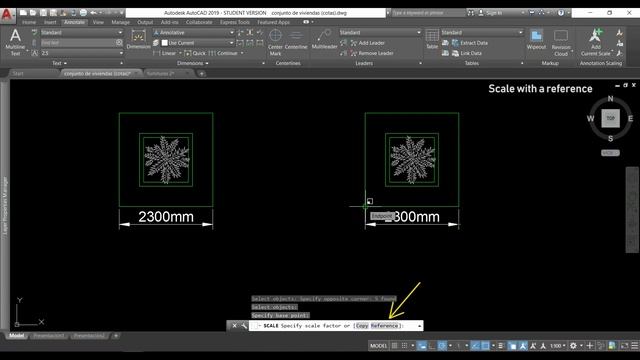Open the View ribbon tab
The height and width of the screenshot is (360, 640).
[98, 22]
